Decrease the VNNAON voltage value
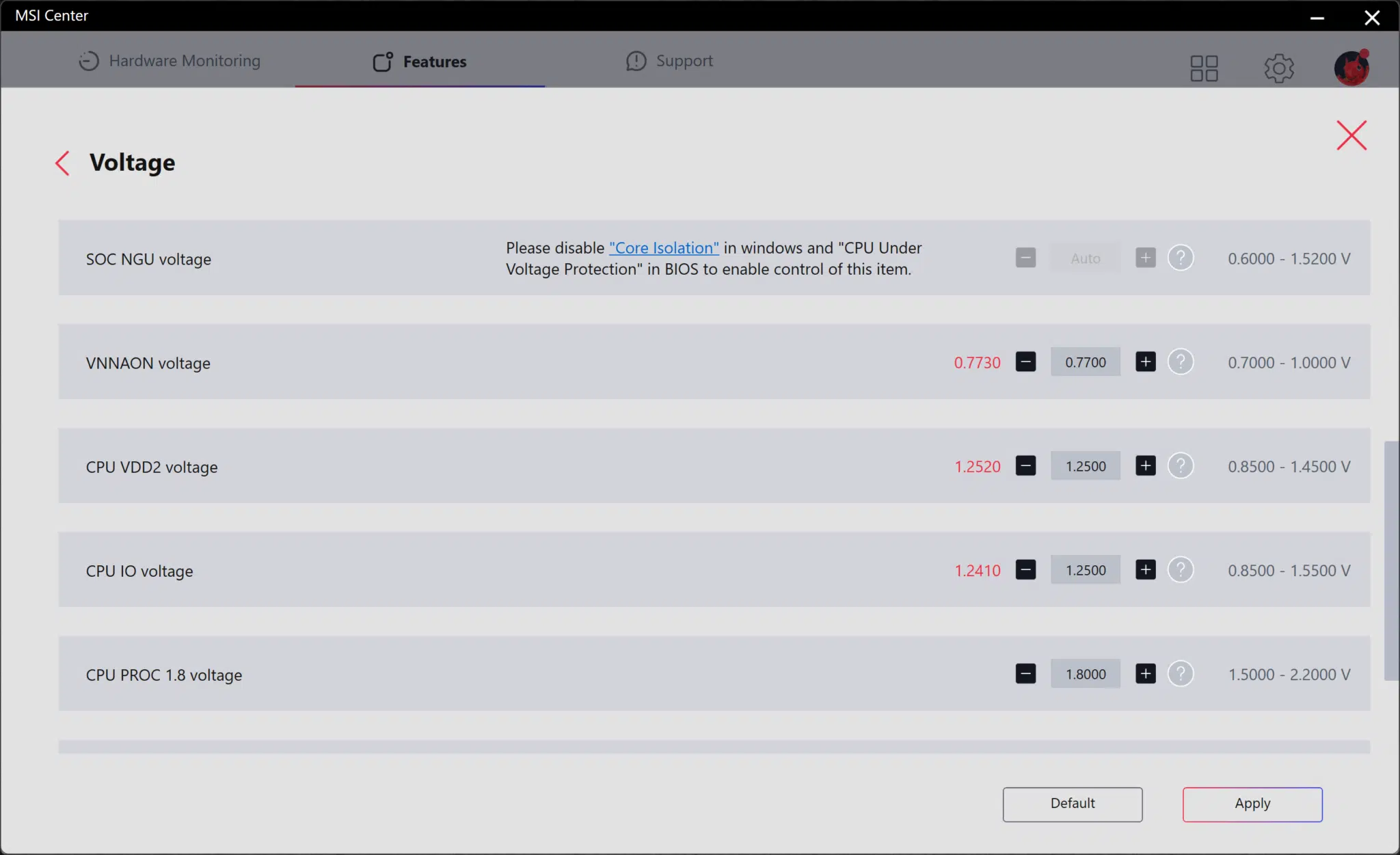 click(1025, 362)
